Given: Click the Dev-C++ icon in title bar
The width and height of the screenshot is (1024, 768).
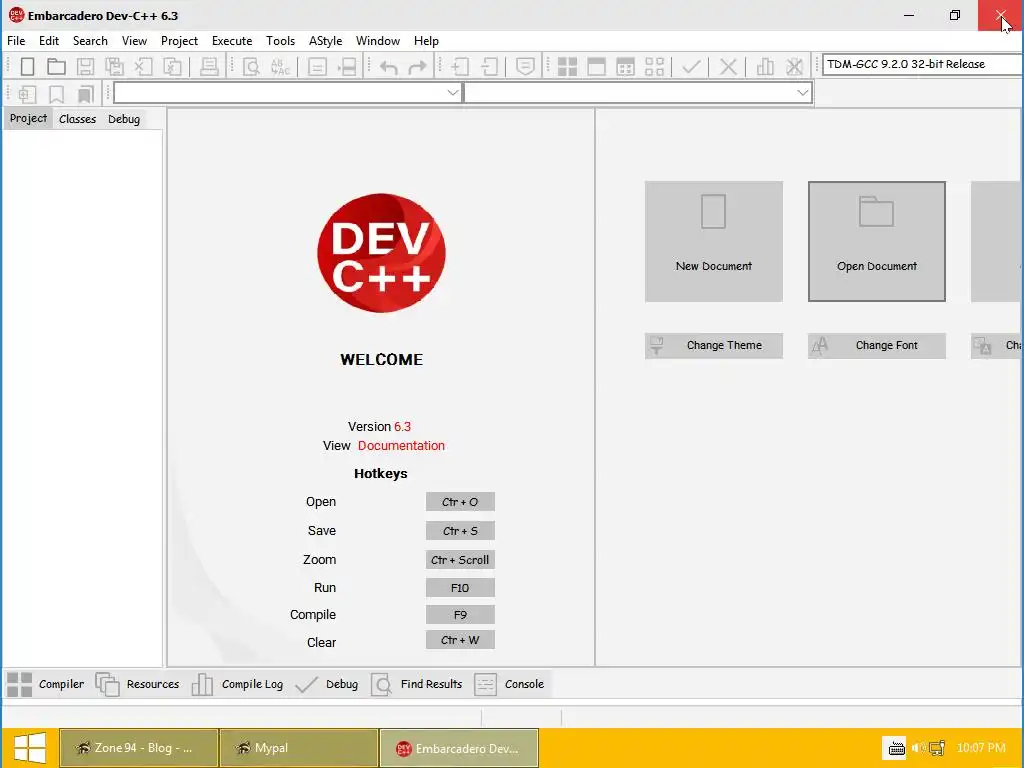Looking at the screenshot, I should pyautogui.click(x=16, y=15).
